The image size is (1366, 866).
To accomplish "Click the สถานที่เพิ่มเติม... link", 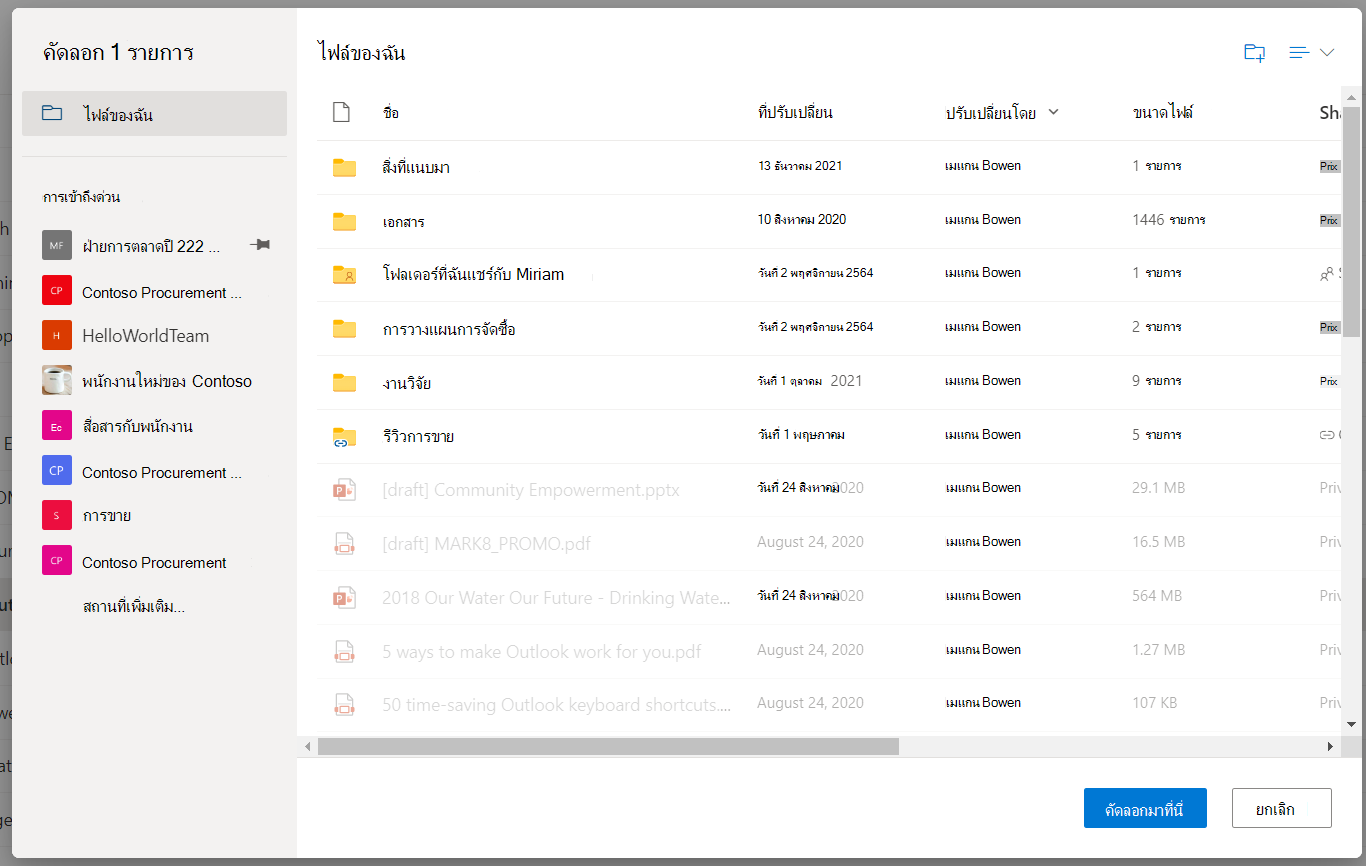I will click(x=134, y=607).
